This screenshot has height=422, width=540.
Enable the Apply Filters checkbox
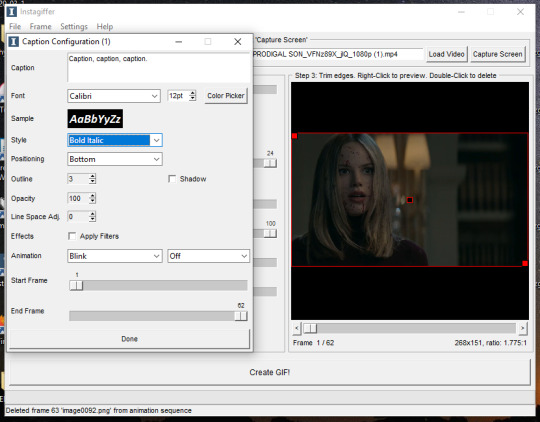coord(72,236)
